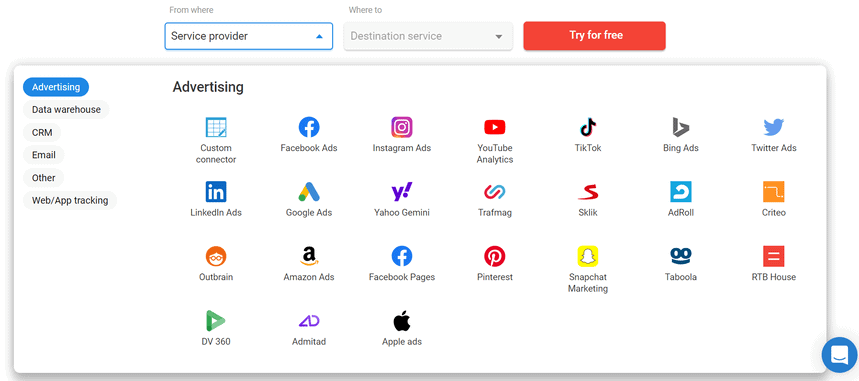Choose the Google Ads icon
Screen dimensions: 859x381
[309, 192]
